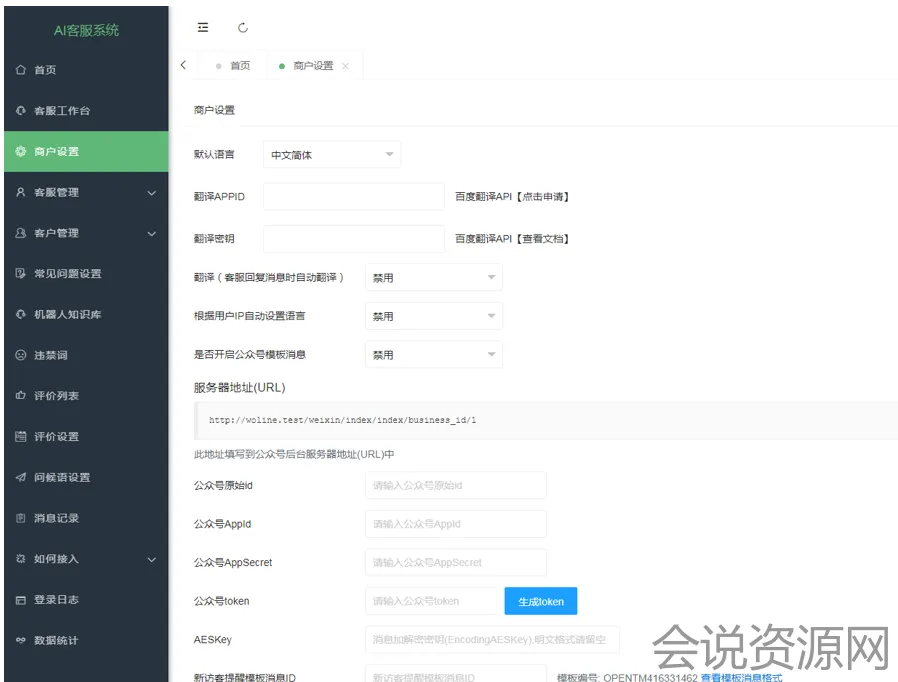Open the 查看模板消息格式 link
Image resolution: width=898 pixels, height=682 pixels.
(741, 677)
